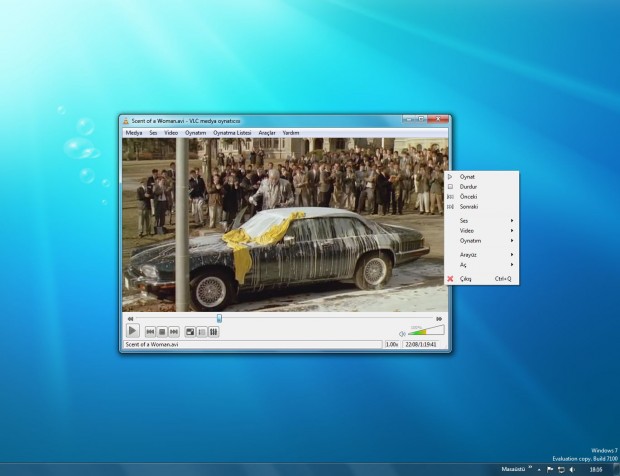Click the faster playback arrow right of seek bar
This screenshot has height=476, width=620.
tap(439, 319)
